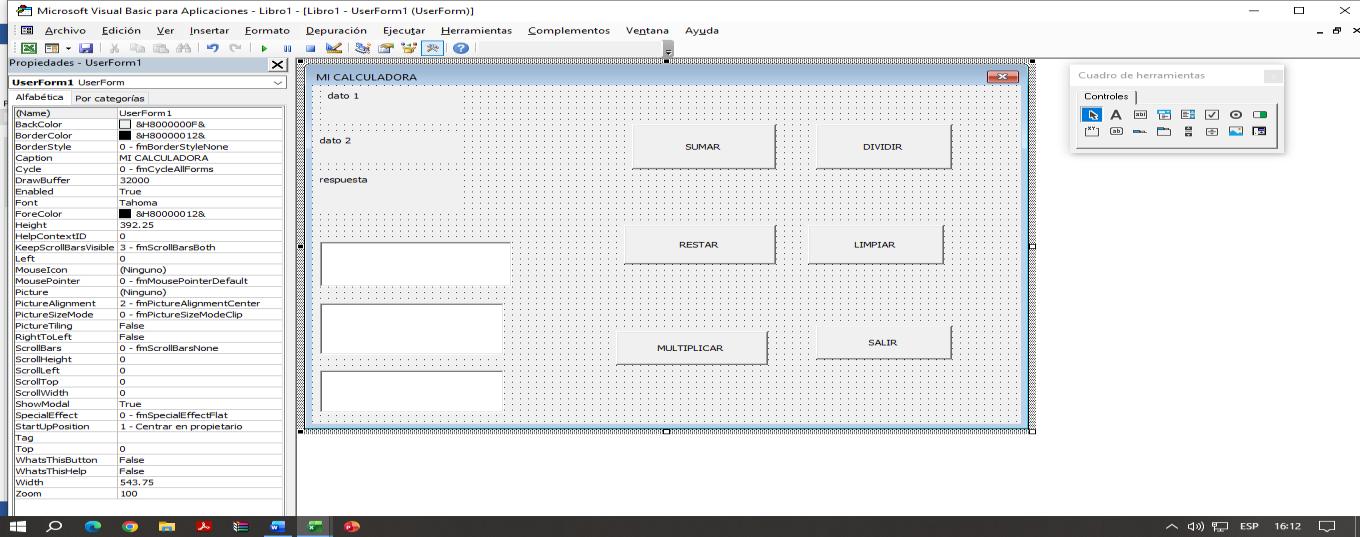
Task: Activate the Select Objects arrow tool
Action: 1092,115
